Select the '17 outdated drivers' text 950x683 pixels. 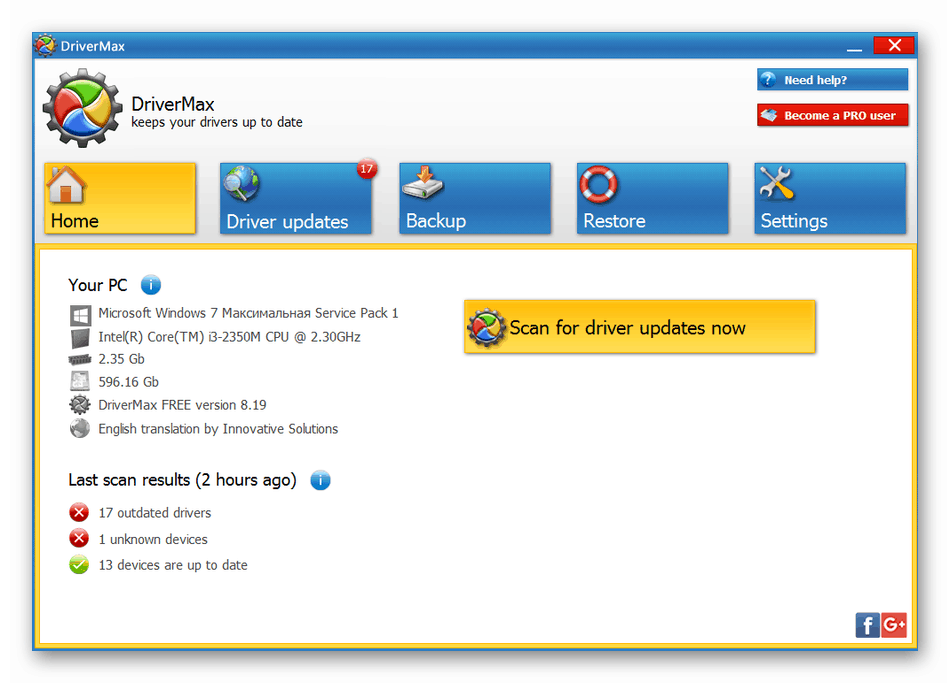click(x=155, y=513)
